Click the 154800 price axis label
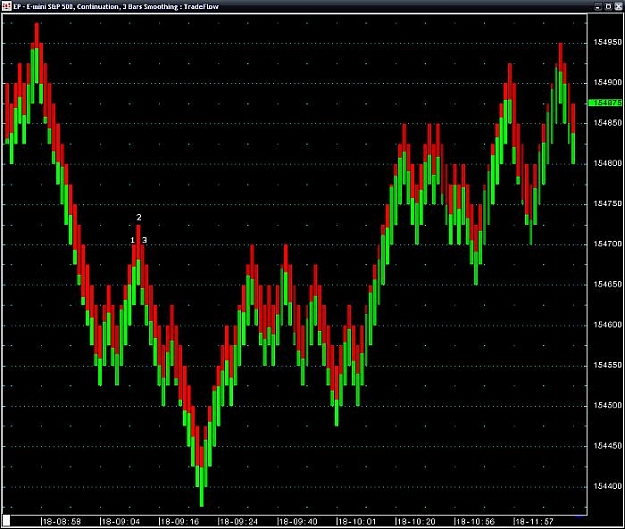Screen dimensions: 625x529 pyautogui.click(x=607, y=163)
